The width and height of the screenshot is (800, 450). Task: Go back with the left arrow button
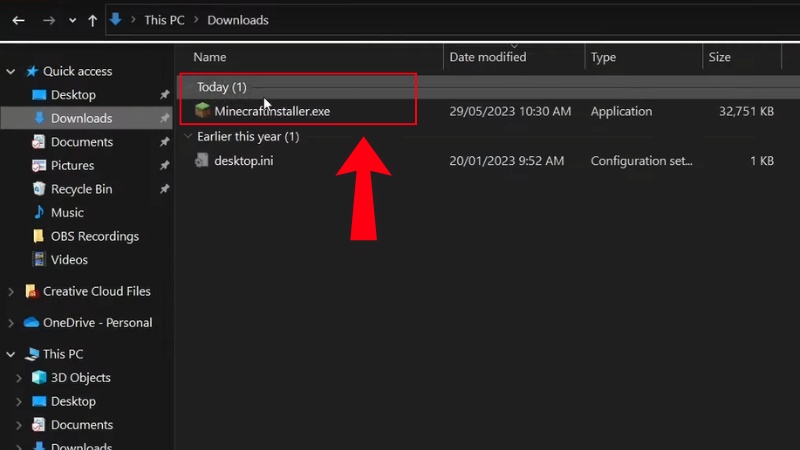[18, 20]
